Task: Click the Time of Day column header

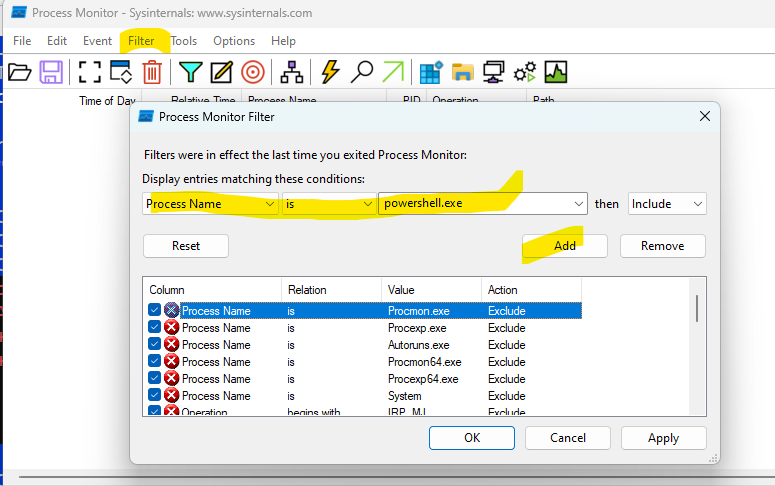Action: [x=107, y=100]
